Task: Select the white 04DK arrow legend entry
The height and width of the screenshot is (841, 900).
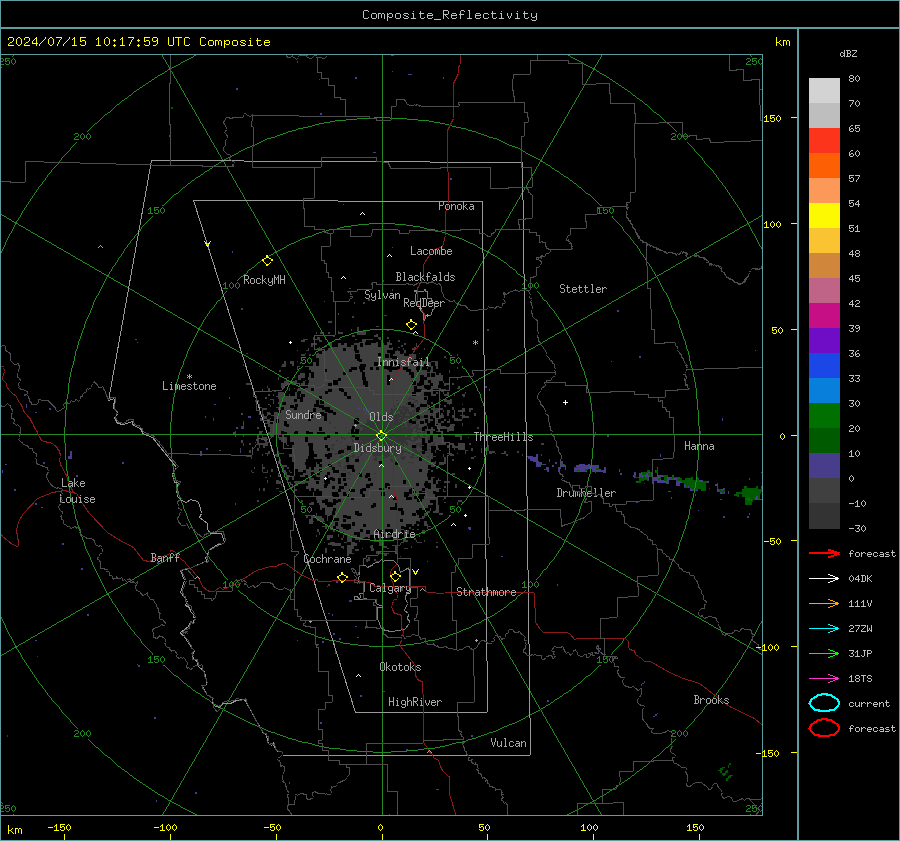Action: click(x=824, y=579)
